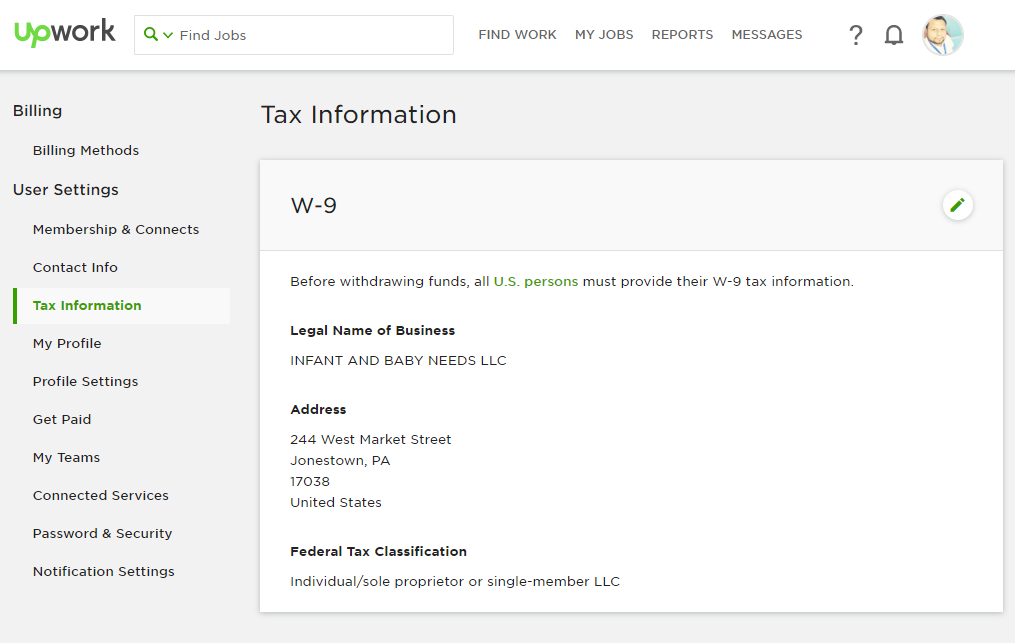Click the 244 West Market Street line
This screenshot has height=643, width=1015.
click(370, 440)
